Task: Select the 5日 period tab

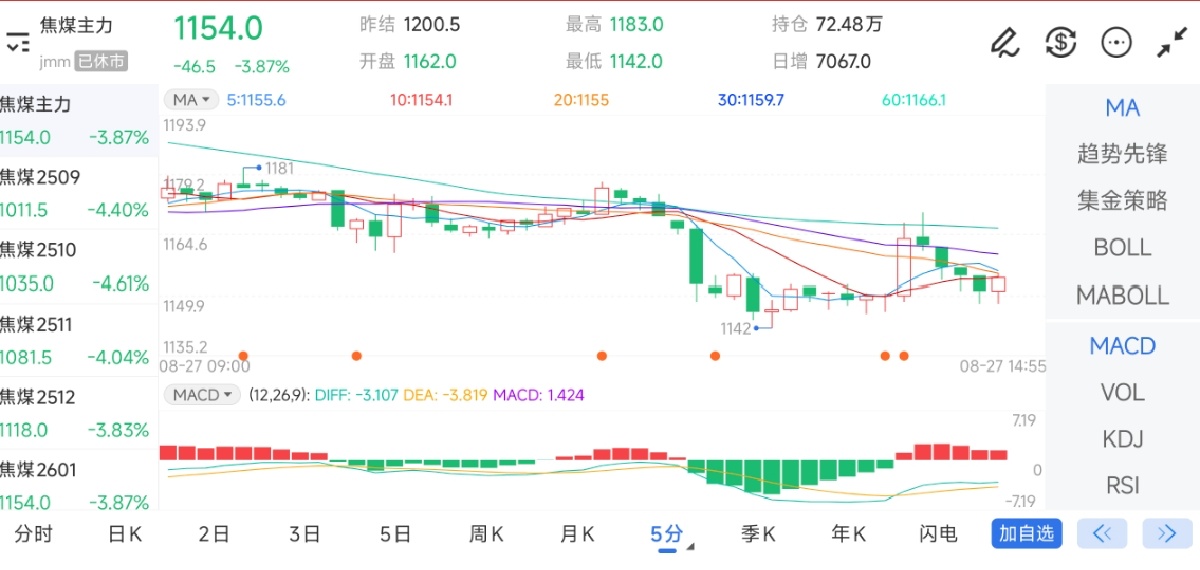Action: point(396,534)
